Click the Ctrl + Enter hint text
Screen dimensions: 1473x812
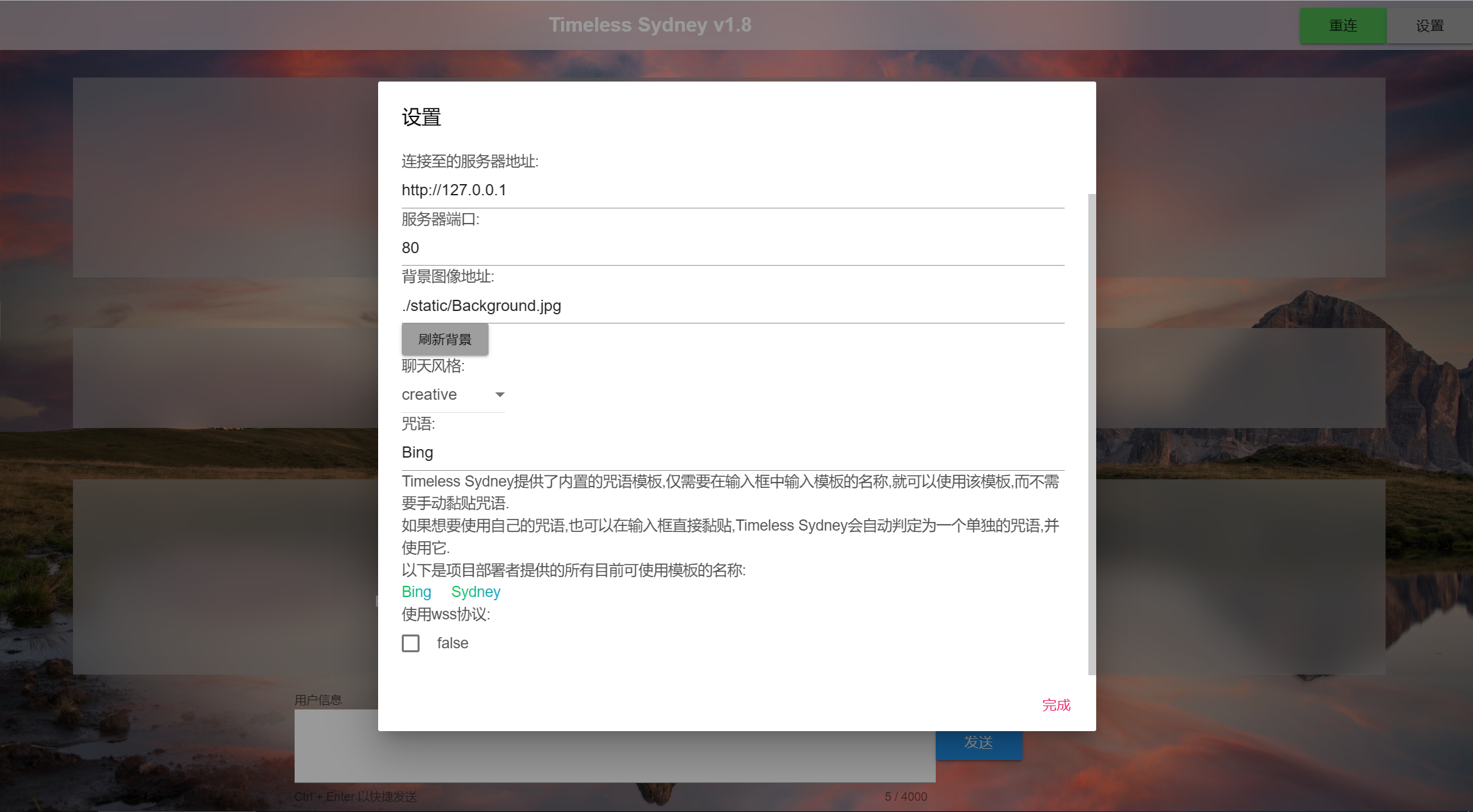pyautogui.click(x=356, y=796)
